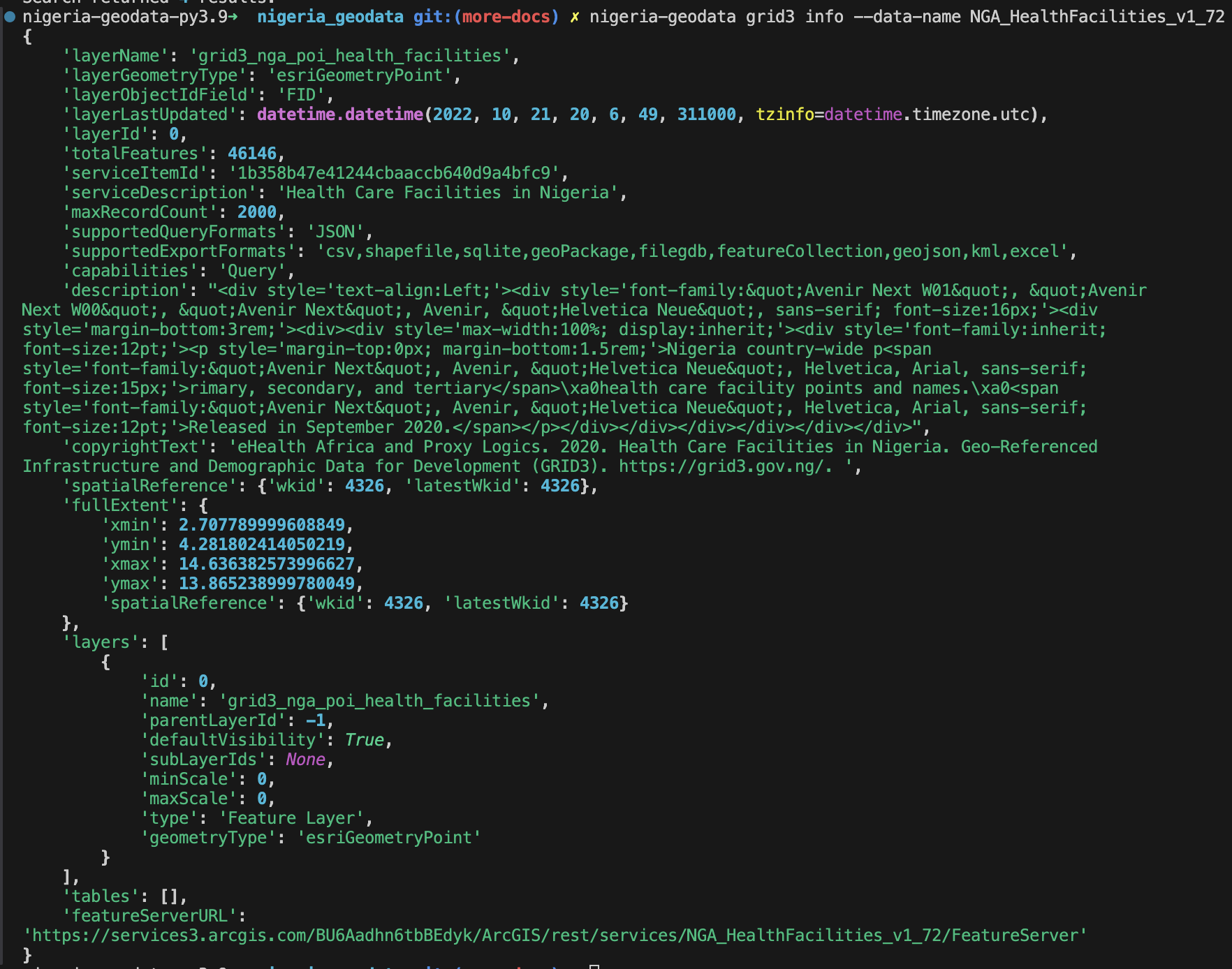Click the nigeria_geodata directory name in prompt
The height and width of the screenshot is (969, 1232).
[x=330, y=16]
